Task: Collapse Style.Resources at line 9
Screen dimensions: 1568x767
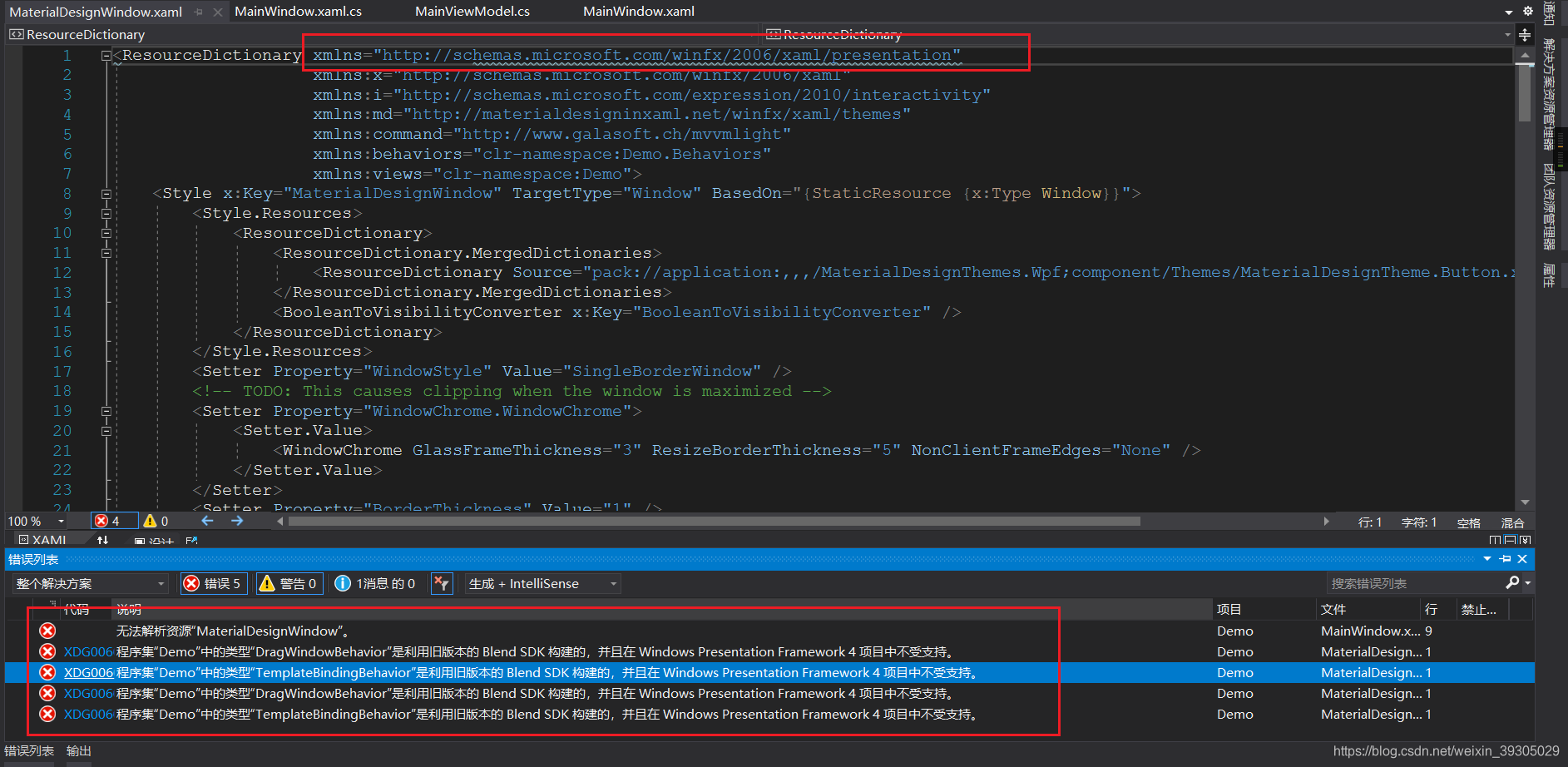Action: pos(106,214)
